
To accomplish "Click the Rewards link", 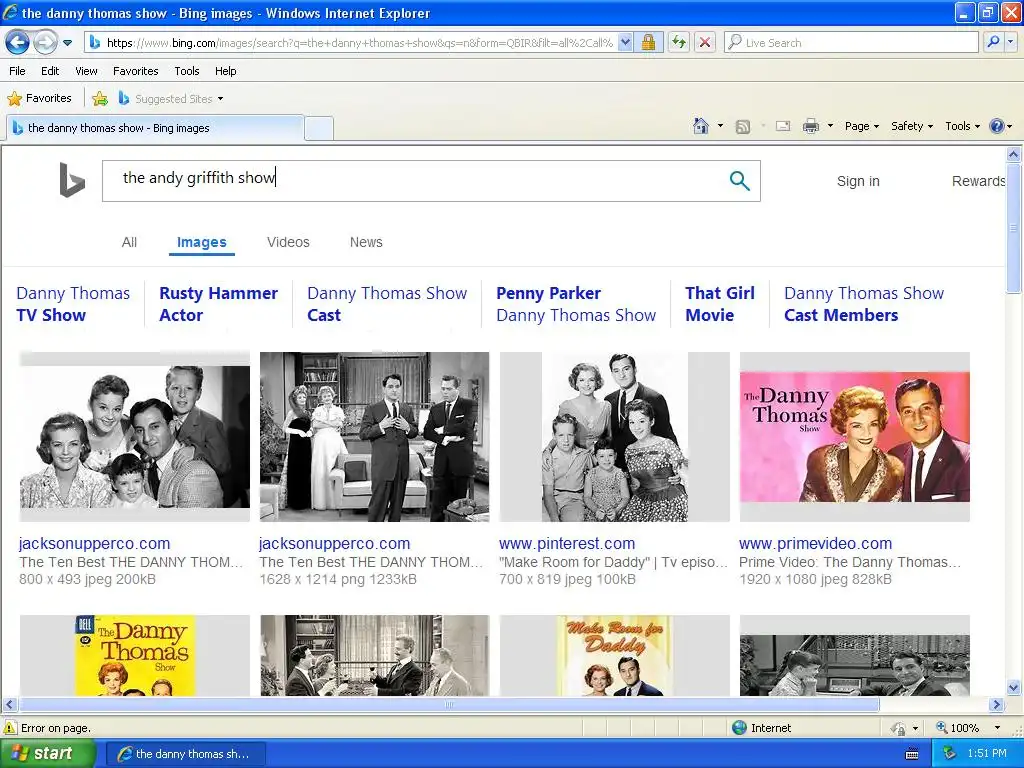I will pyautogui.click(x=978, y=181).
